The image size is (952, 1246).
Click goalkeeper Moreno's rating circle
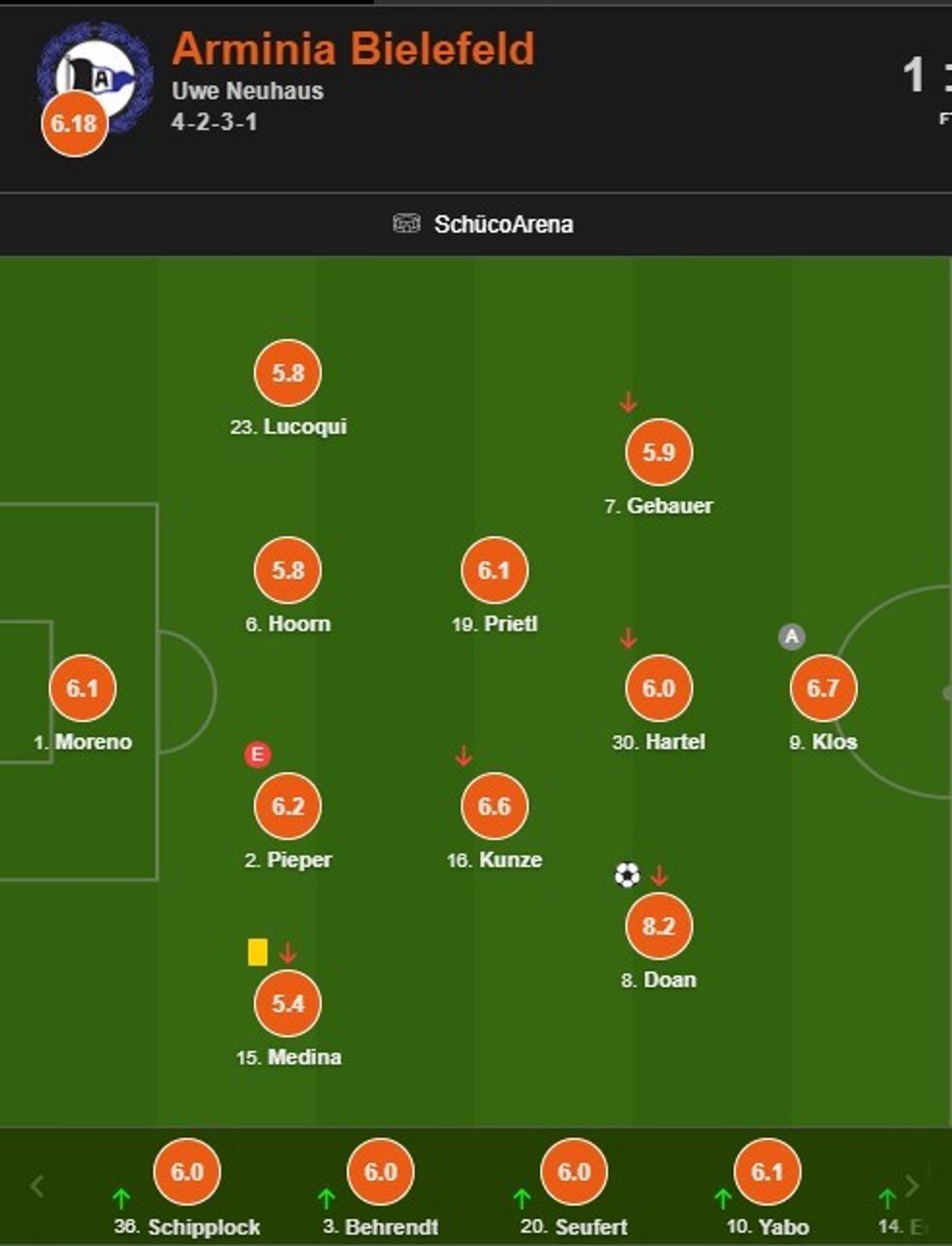coord(83,689)
